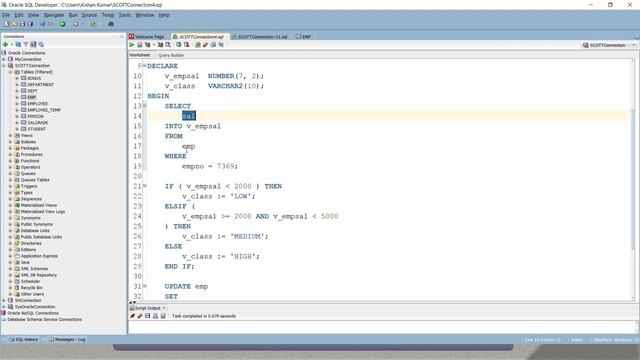
Task: Open the Navigate menu
Action: coord(54,15)
